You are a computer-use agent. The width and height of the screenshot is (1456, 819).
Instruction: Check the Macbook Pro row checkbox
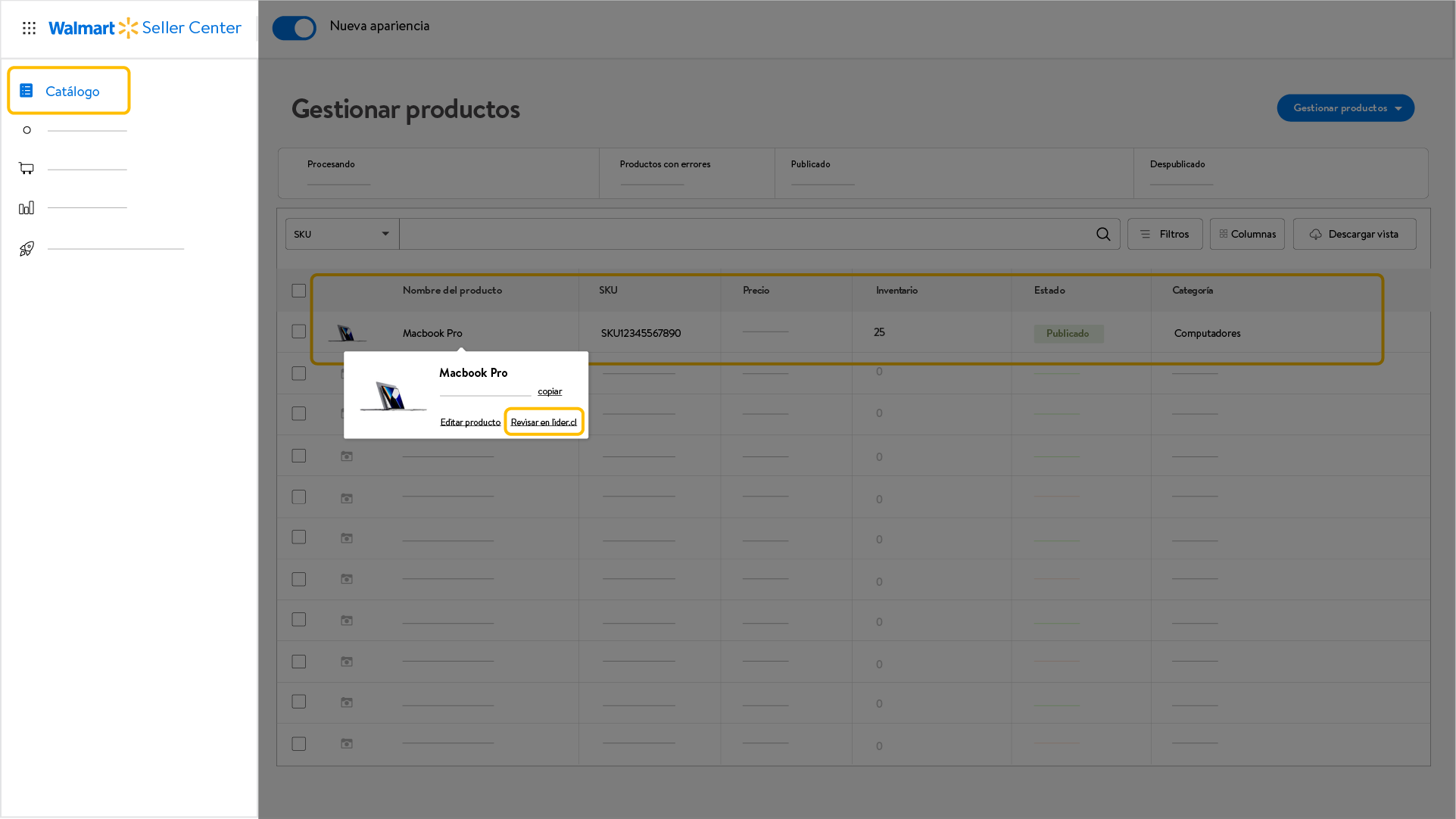pos(299,332)
